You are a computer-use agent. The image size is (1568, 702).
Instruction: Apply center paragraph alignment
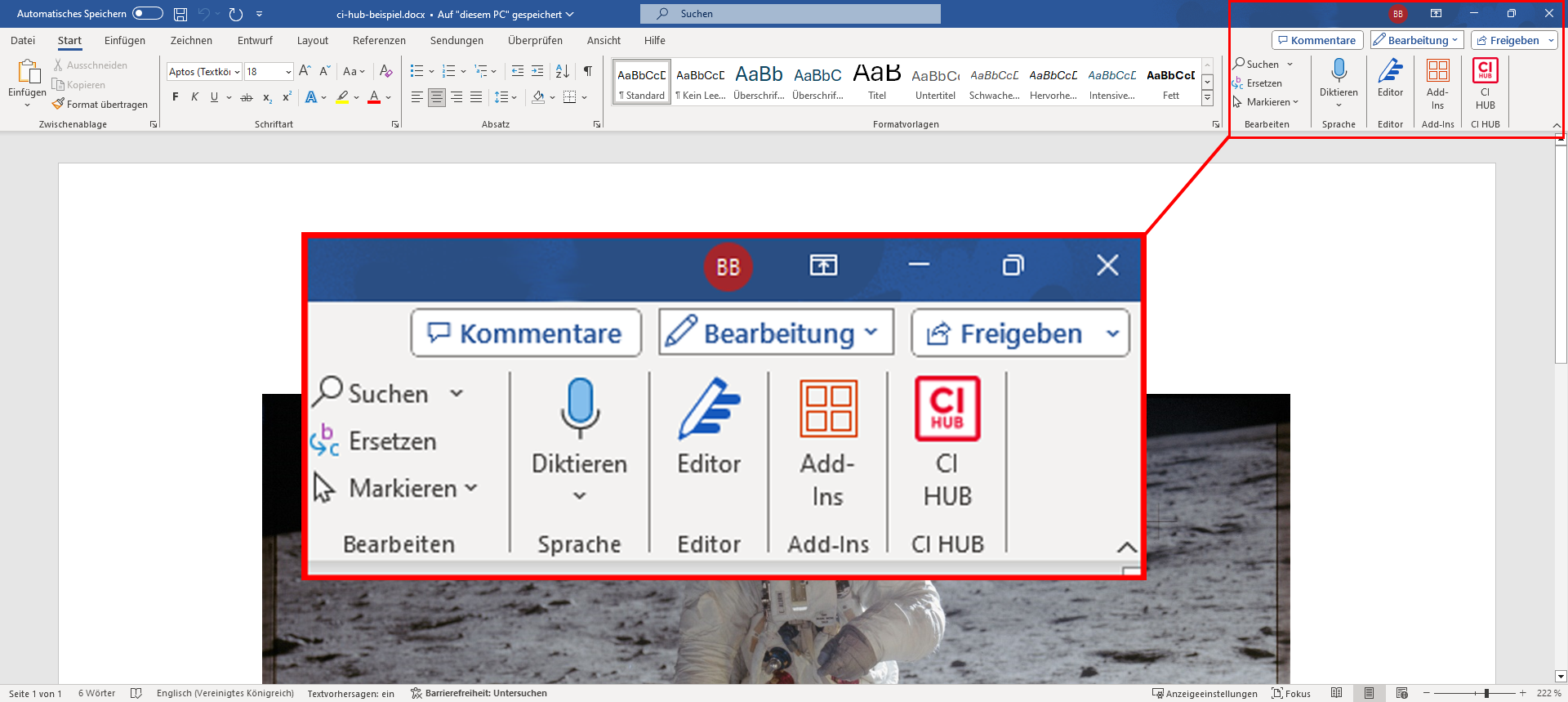[437, 97]
